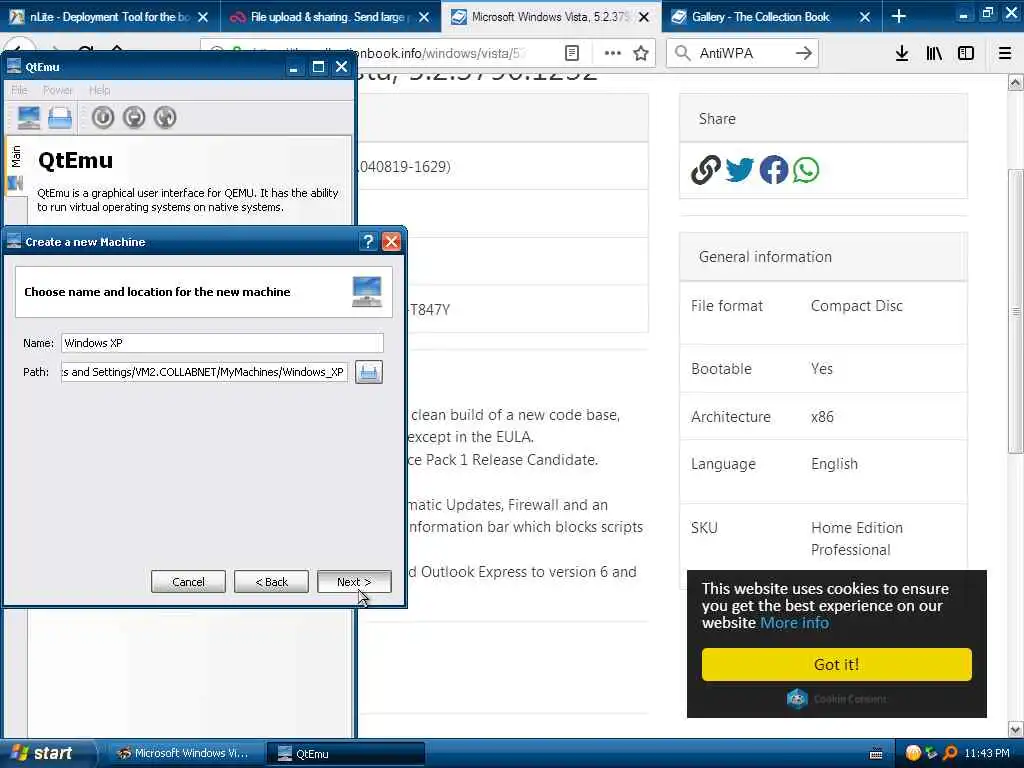The image size is (1024, 768).
Task: Open a new browser tab with plus
Action: (x=899, y=16)
